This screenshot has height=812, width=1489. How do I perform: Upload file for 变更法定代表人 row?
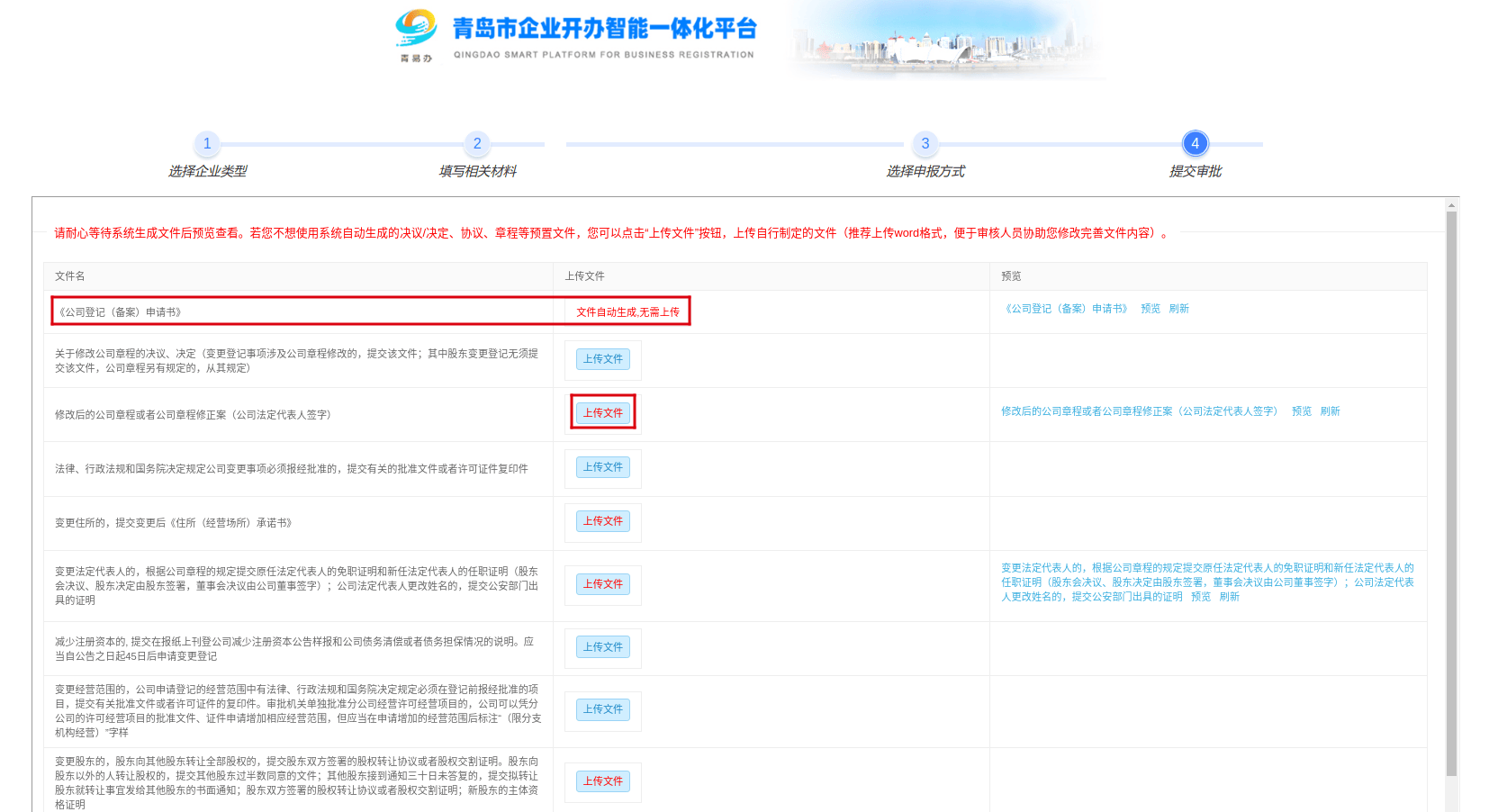pyautogui.click(x=602, y=584)
